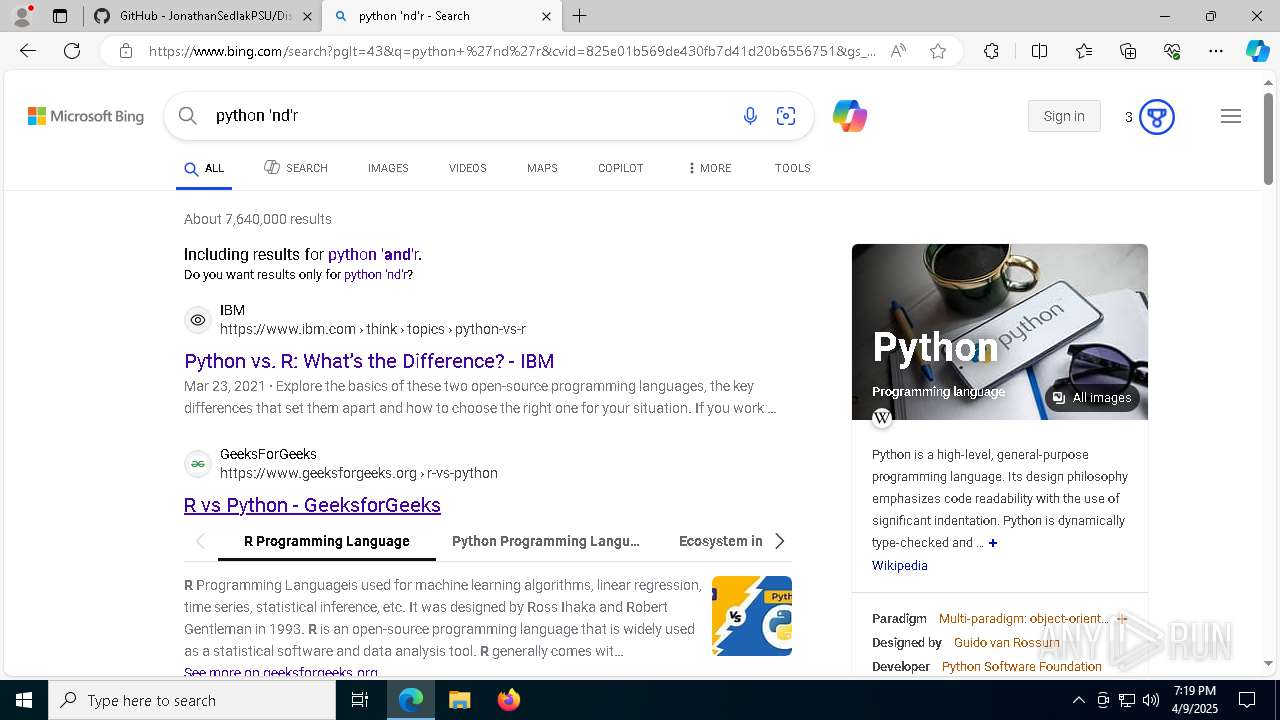
Task: Select the Python Programming Language subtab
Action: pyautogui.click(x=546, y=541)
